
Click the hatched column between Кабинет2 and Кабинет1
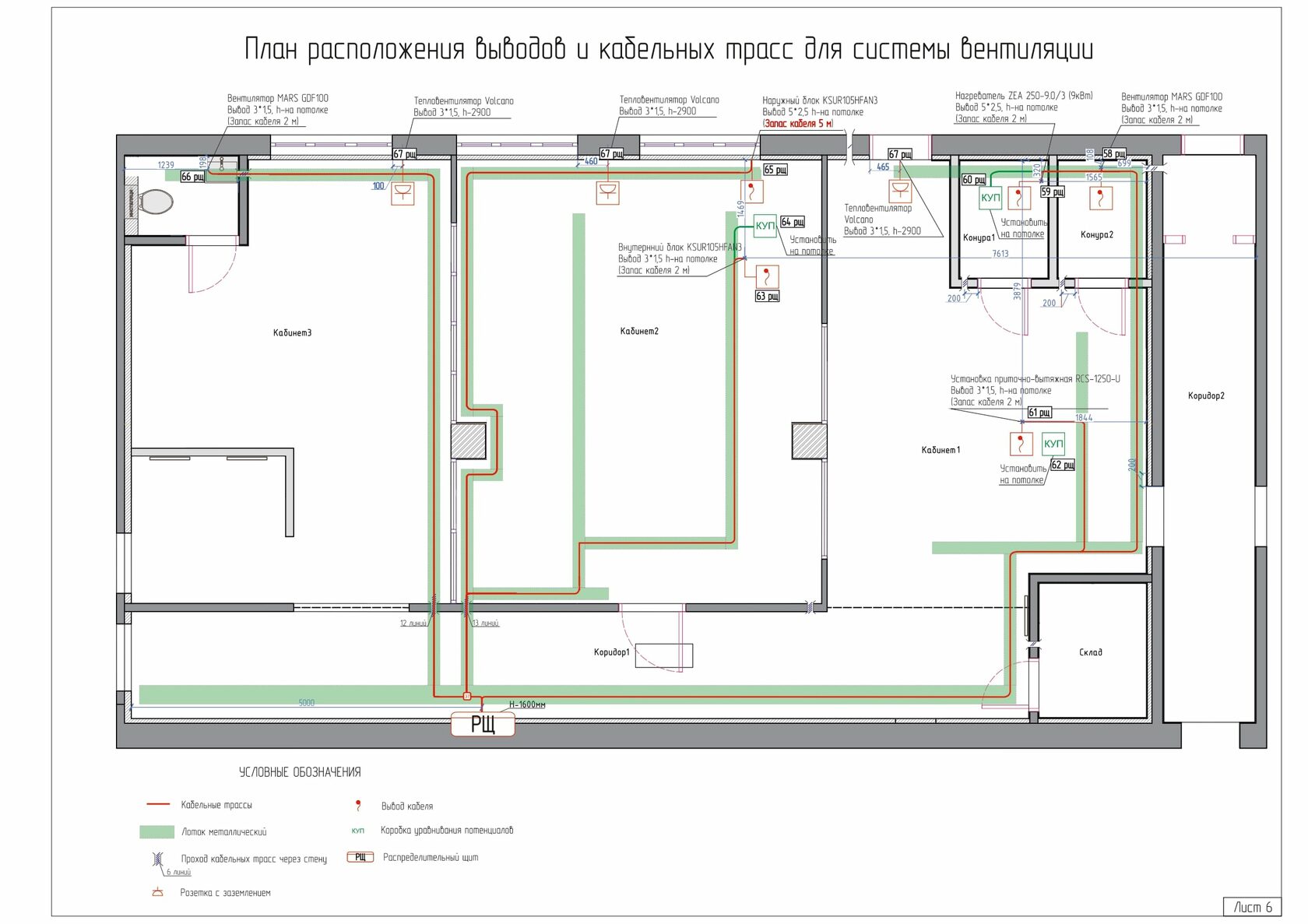pos(809,441)
